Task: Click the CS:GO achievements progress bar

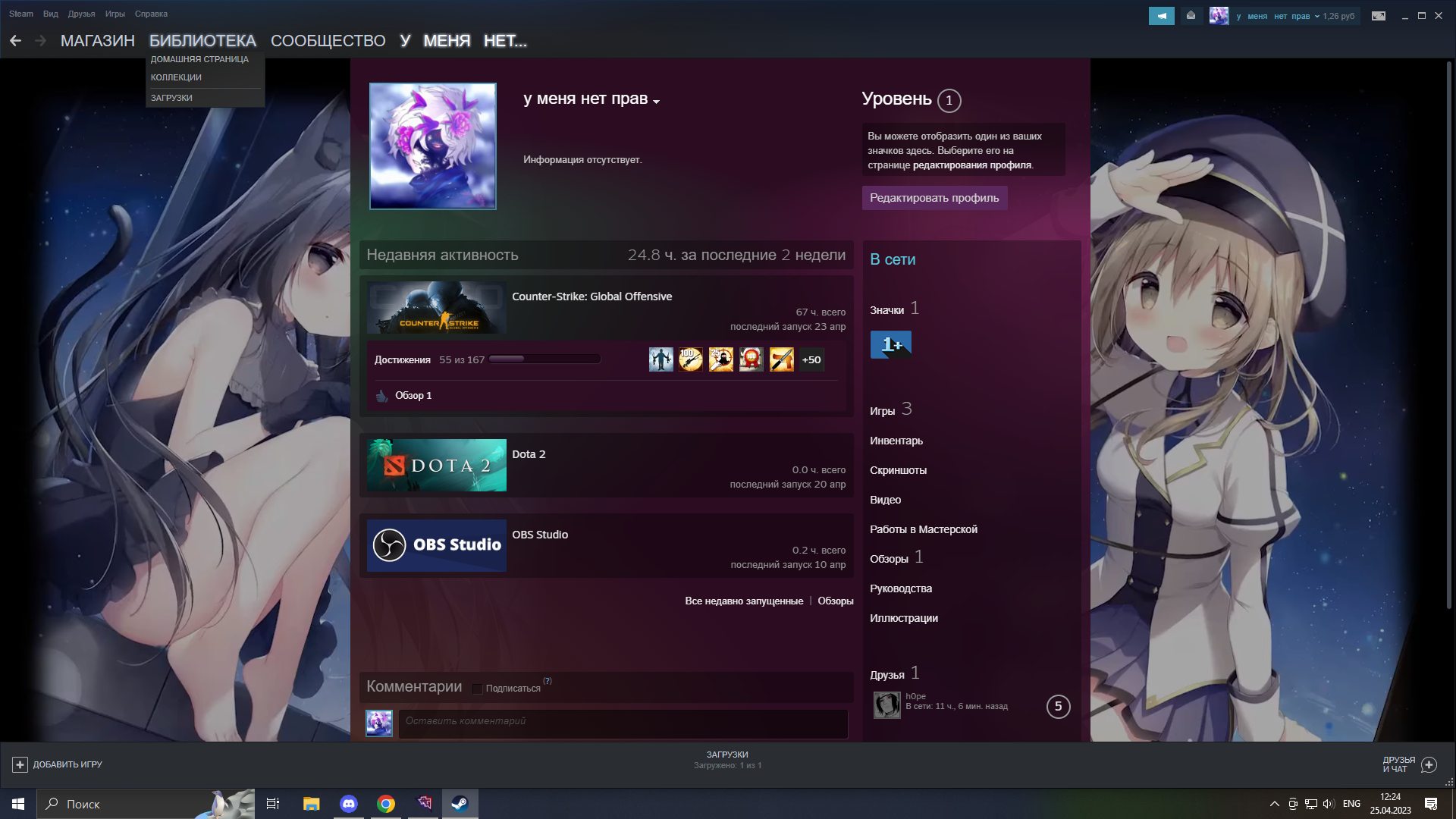Action: click(544, 359)
